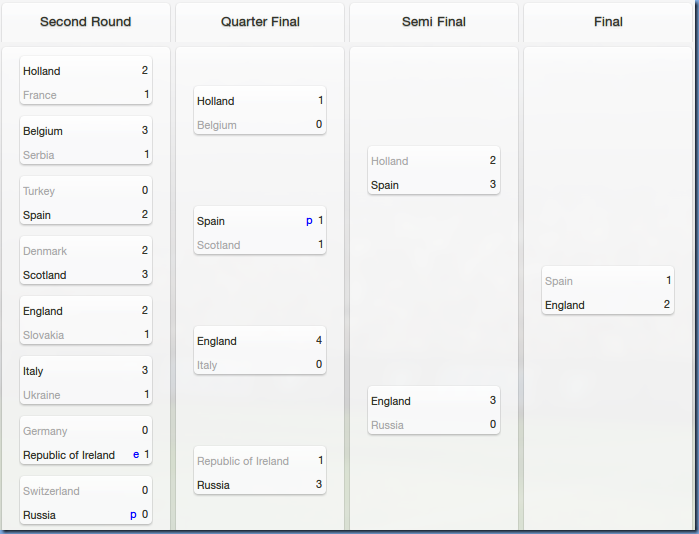This screenshot has width=699, height=534.
Task: Select the Belgium vs Serbia match
Action: click(x=86, y=143)
